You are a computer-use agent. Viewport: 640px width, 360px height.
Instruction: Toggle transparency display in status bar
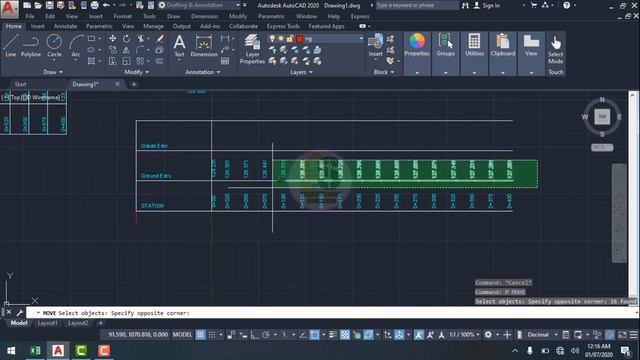pyautogui.click(x=345, y=335)
